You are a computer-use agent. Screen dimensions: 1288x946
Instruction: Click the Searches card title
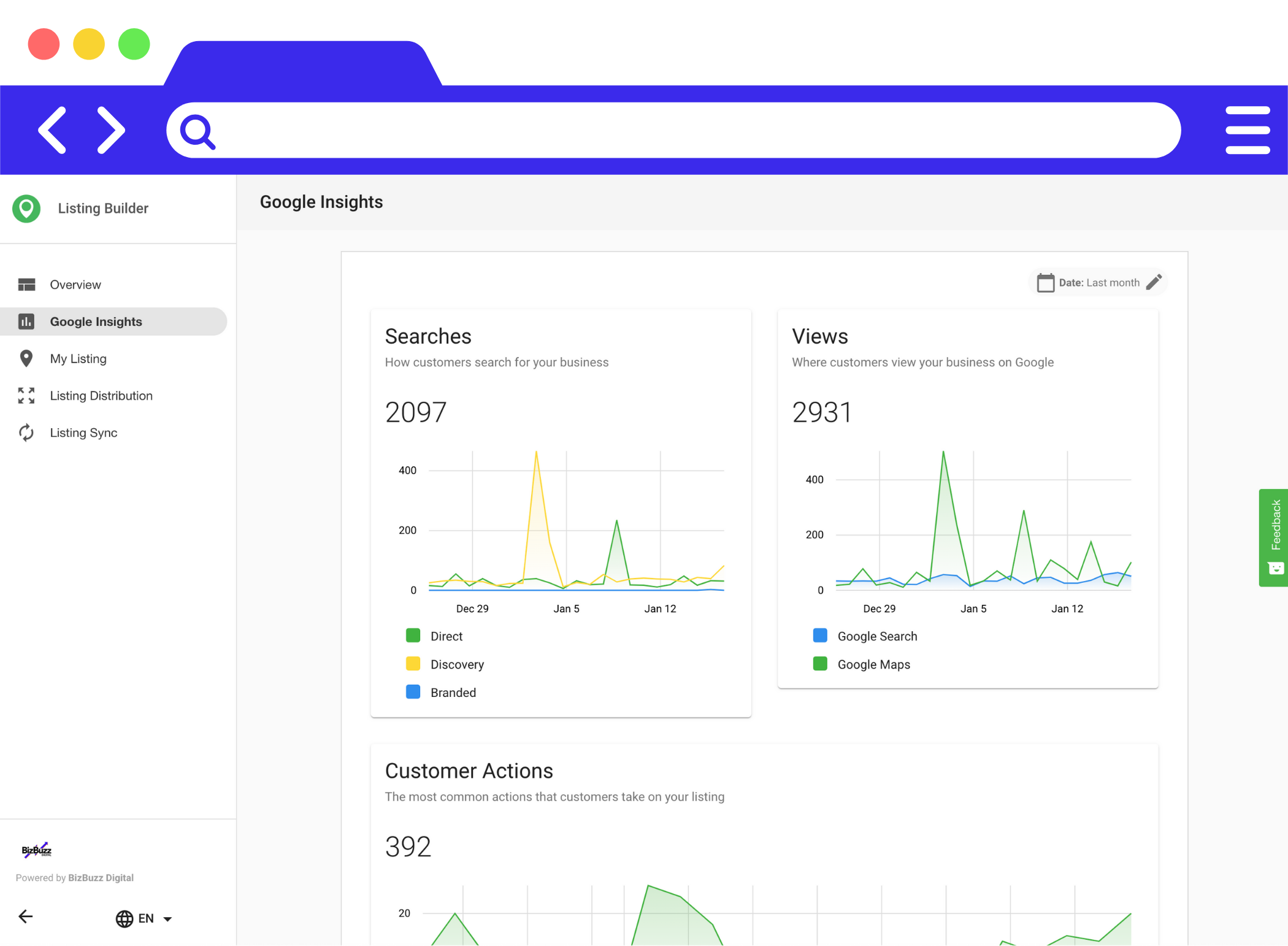428,336
